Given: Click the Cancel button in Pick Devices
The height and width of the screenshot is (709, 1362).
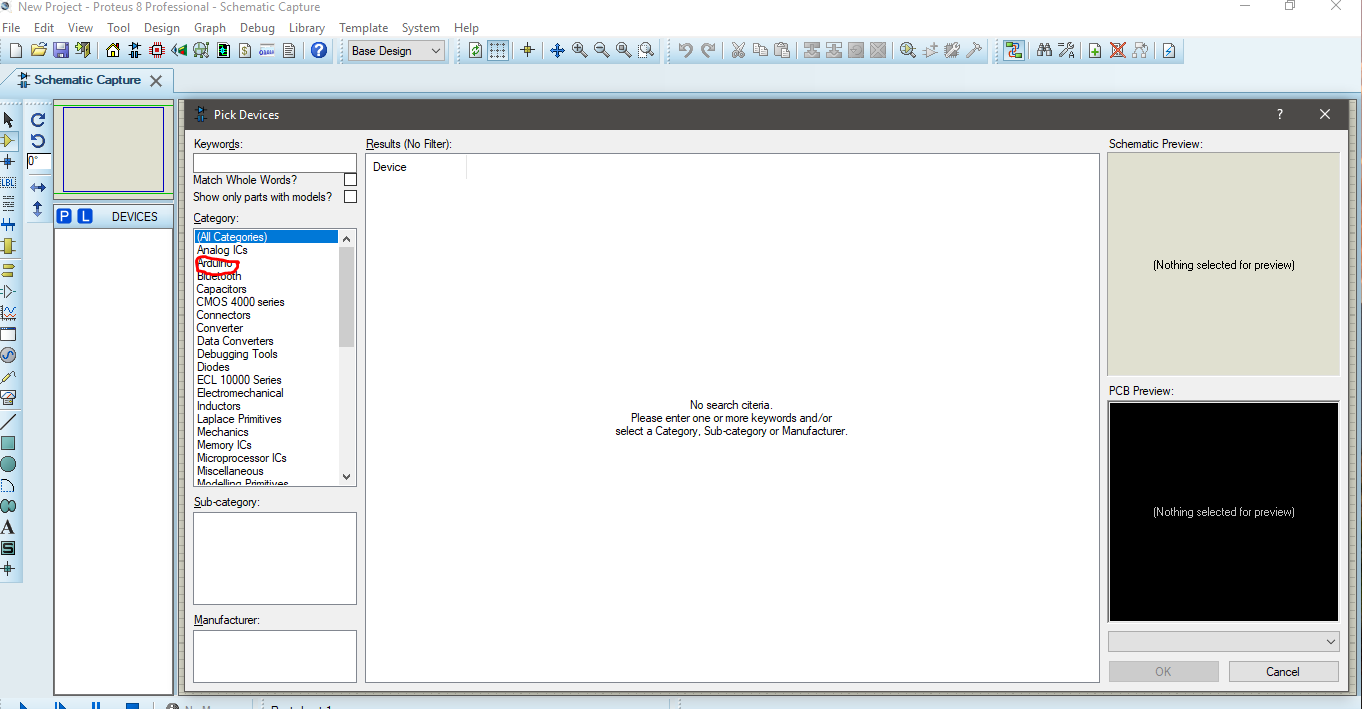Looking at the screenshot, I should point(1283,672).
